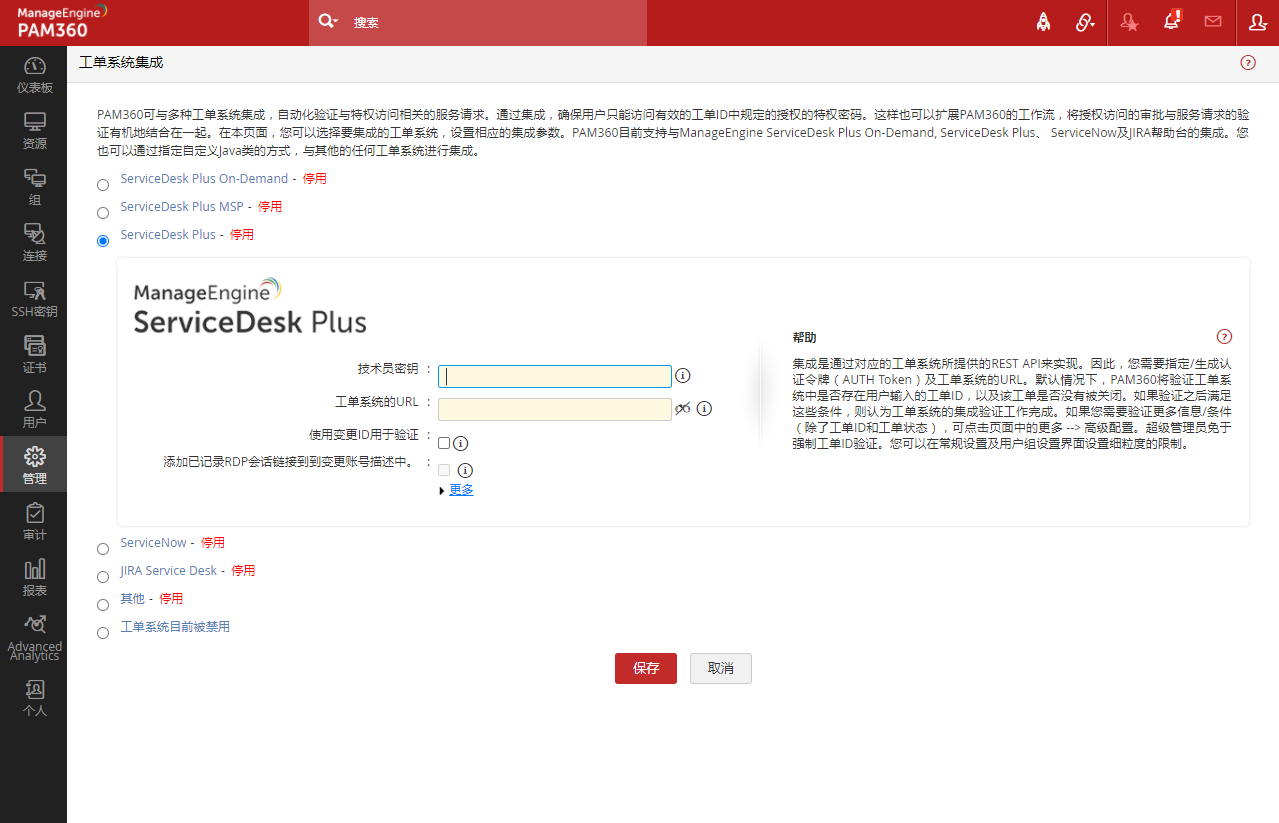Select ServiceDesk Plus MSP radio button
Viewport: 1279px width, 823px height.
pyautogui.click(x=103, y=213)
